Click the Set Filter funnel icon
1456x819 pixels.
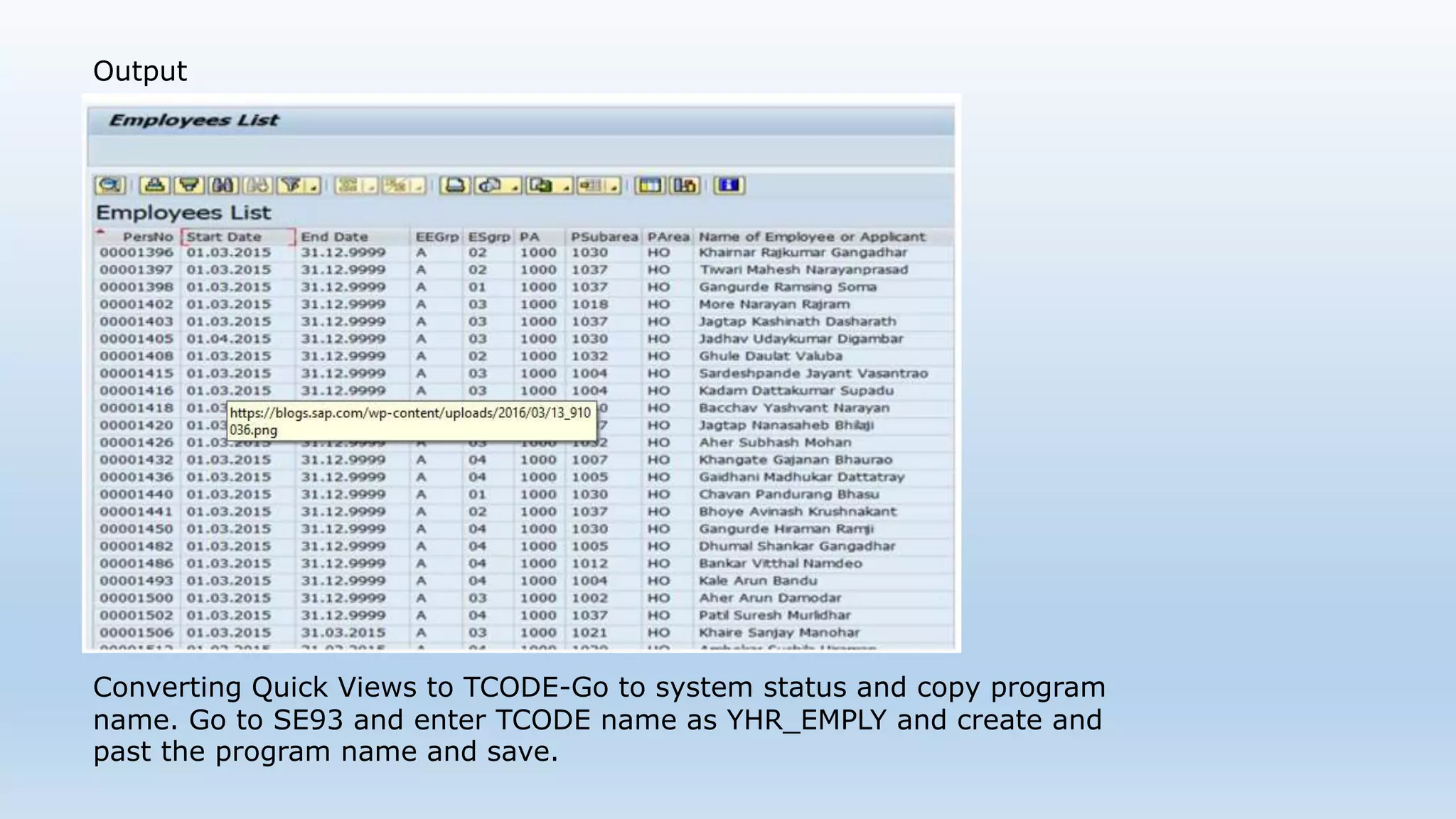pyautogui.click(x=291, y=186)
